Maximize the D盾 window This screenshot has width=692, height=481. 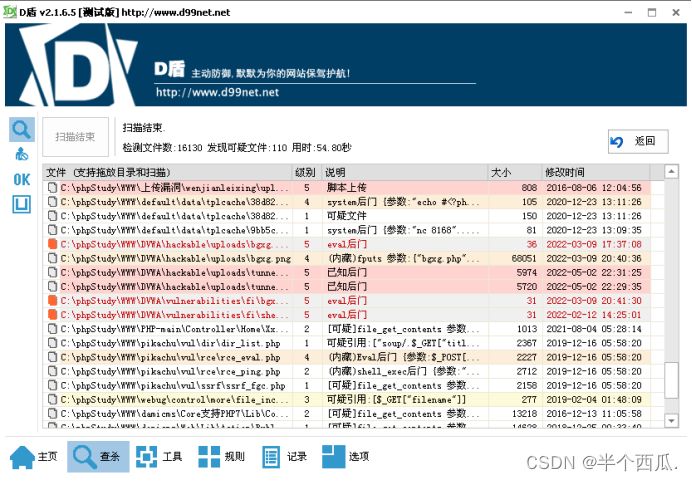652,12
